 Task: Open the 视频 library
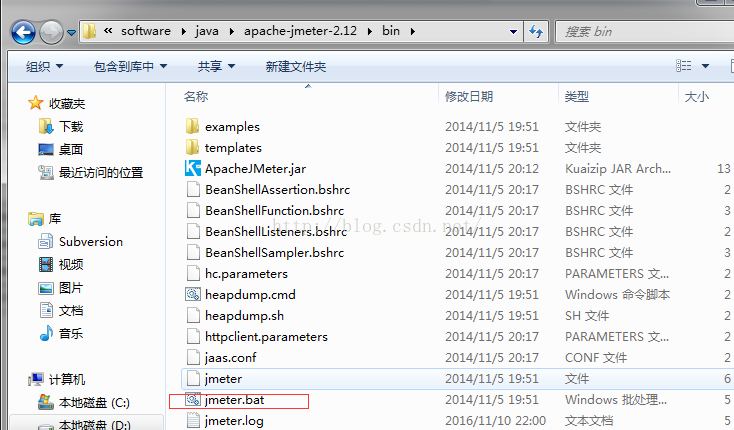pos(60,264)
